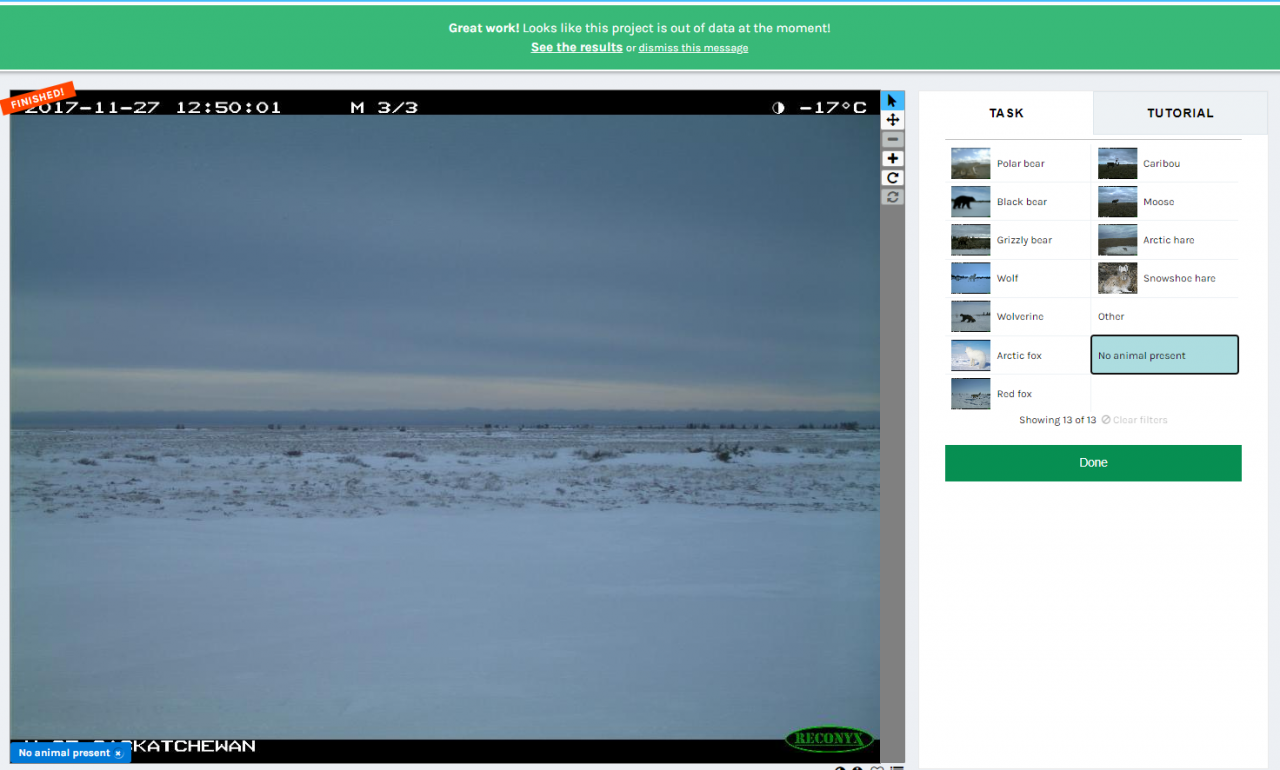The image size is (1280, 770).
Task: Click the 'Clear filters' link
Action: (x=1134, y=420)
